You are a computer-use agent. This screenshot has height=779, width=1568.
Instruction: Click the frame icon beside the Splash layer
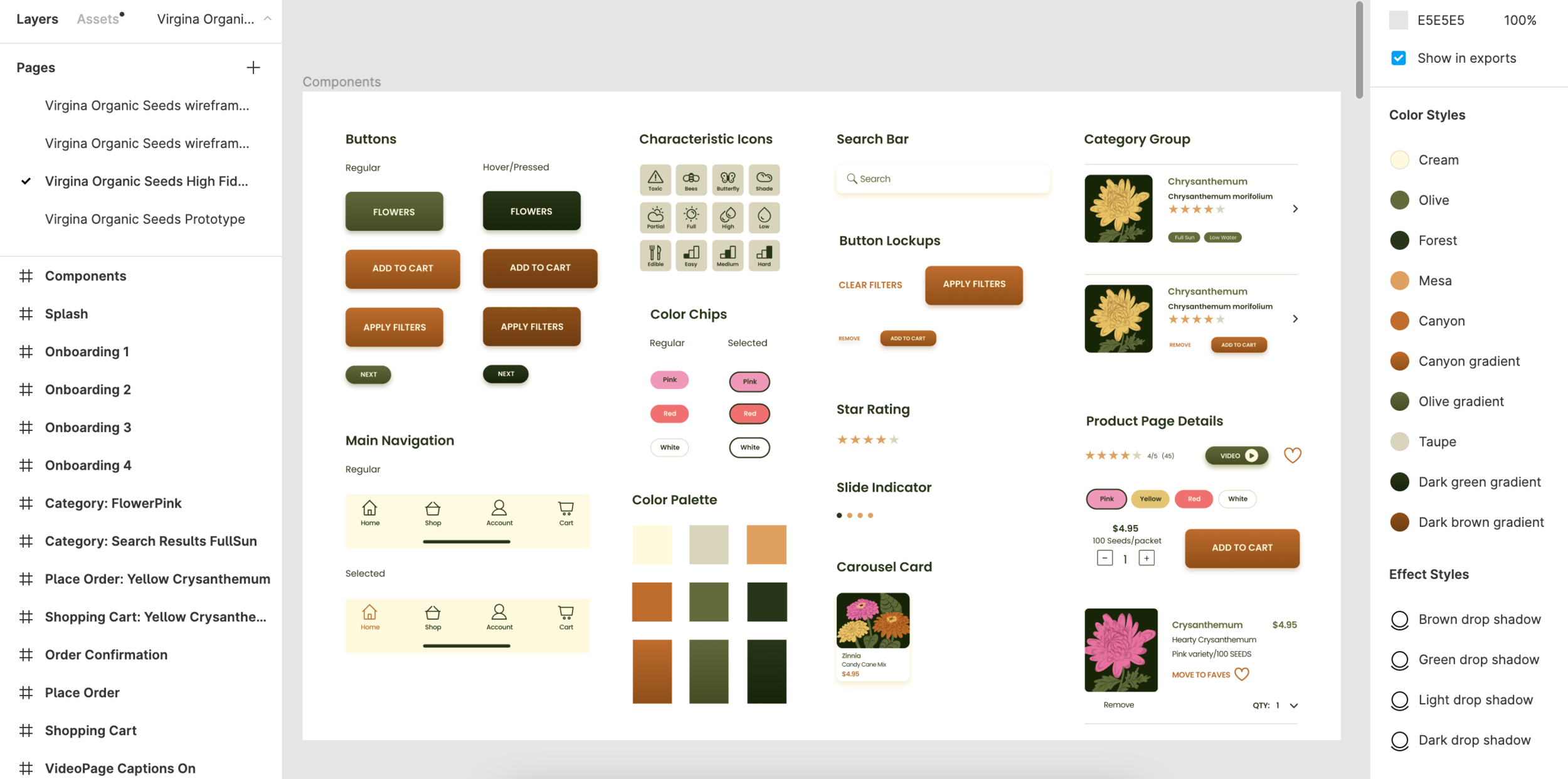(26, 314)
